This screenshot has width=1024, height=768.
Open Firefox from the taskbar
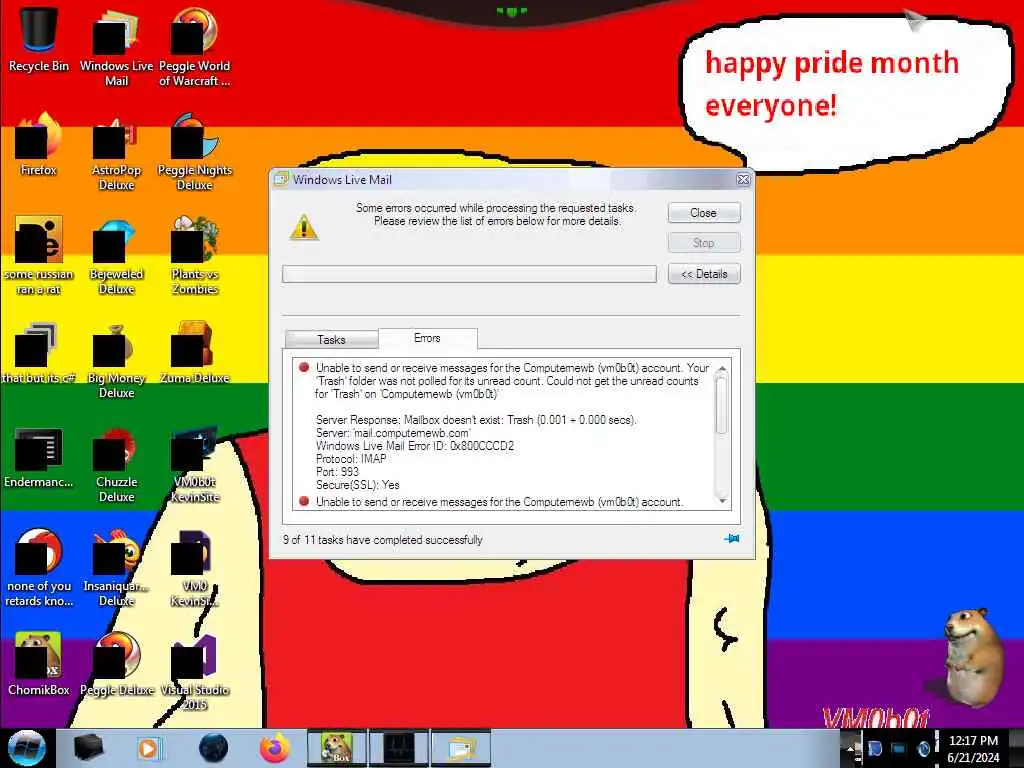274,748
